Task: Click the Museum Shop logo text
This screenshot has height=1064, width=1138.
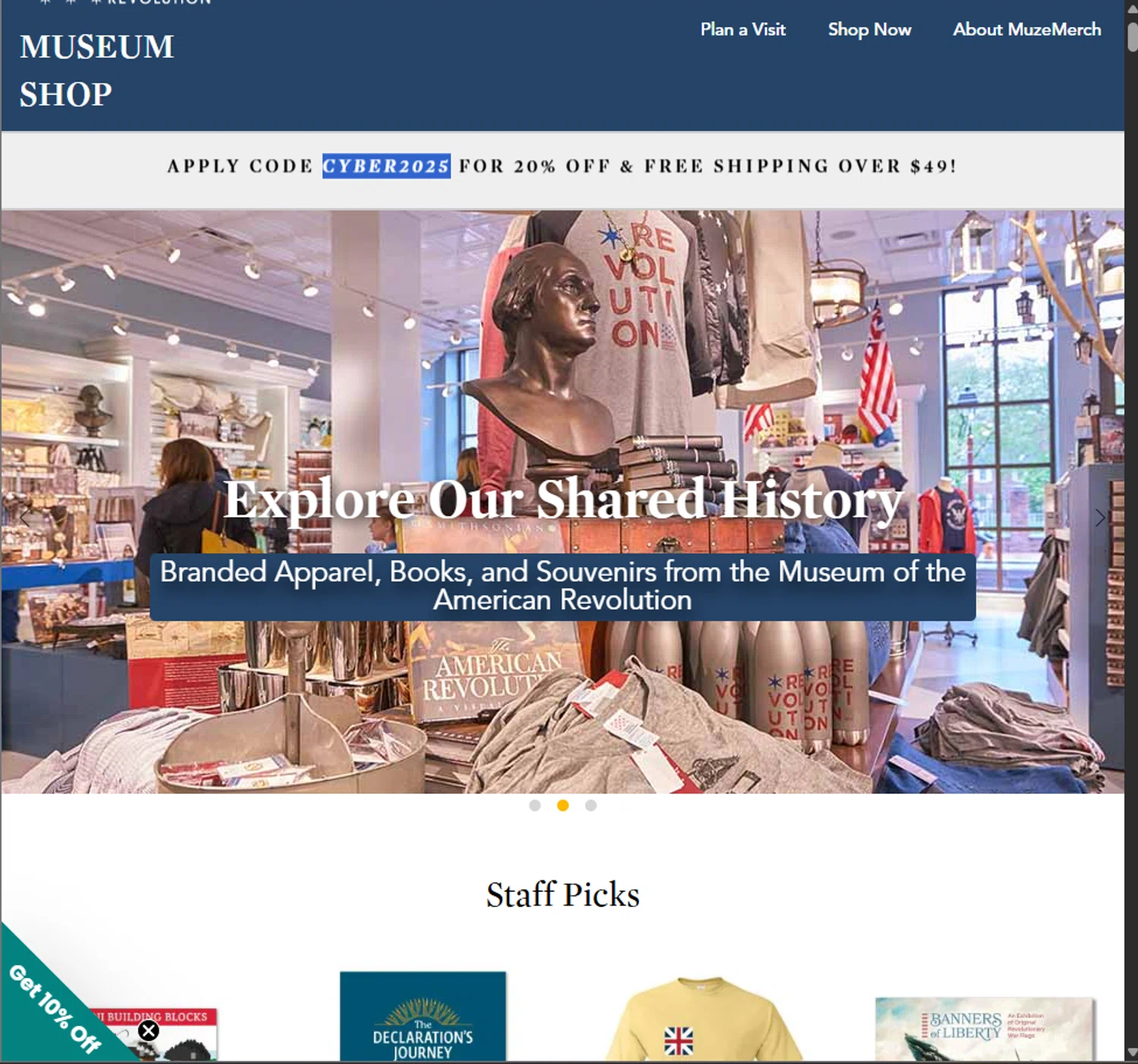Action: (x=96, y=71)
